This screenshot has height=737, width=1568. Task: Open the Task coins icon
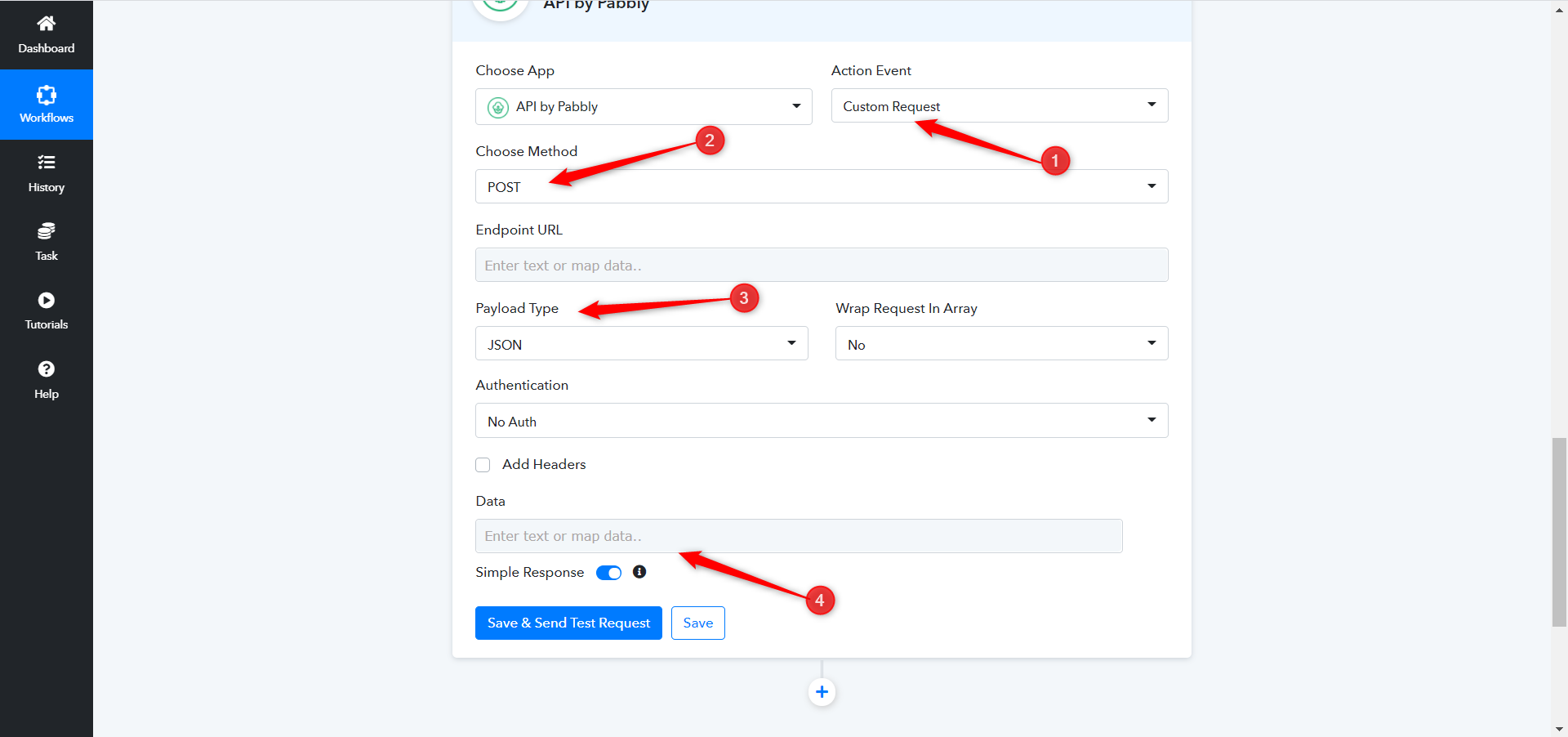(x=47, y=231)
